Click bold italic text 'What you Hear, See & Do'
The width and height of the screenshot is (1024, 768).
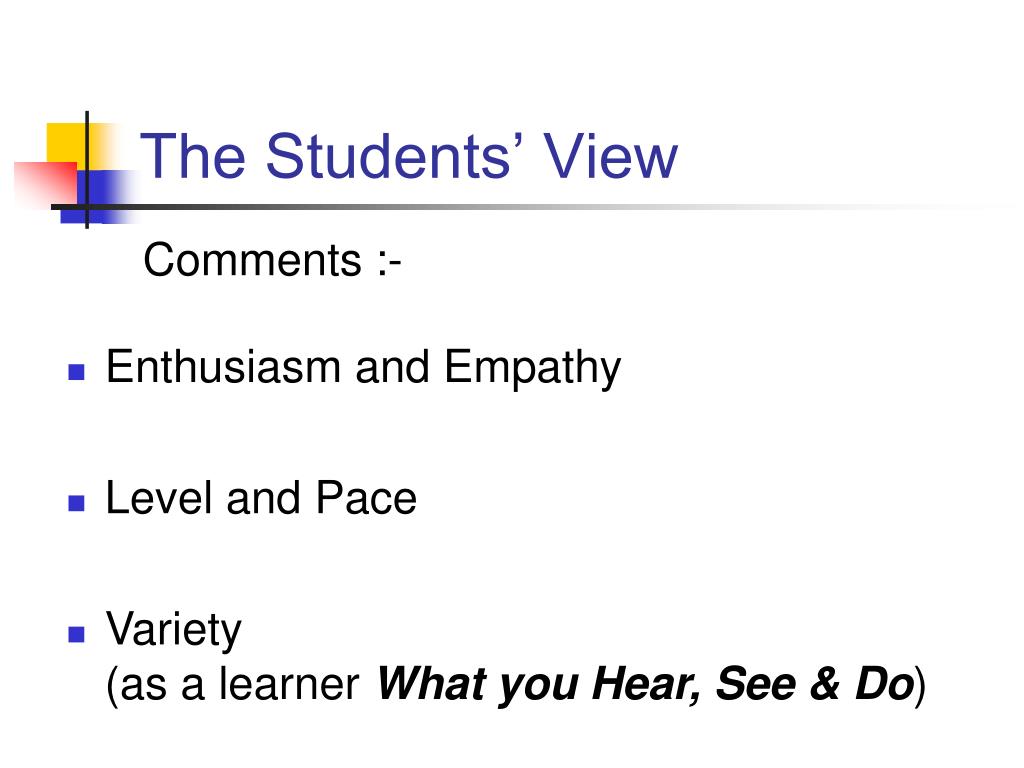[645, 684]
